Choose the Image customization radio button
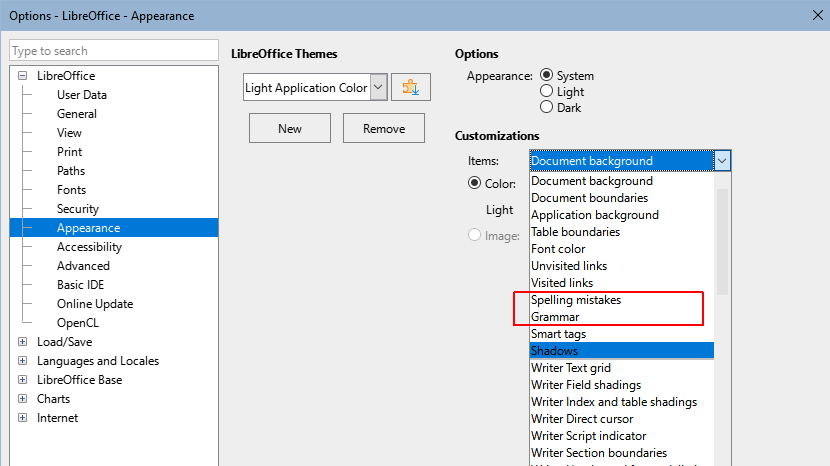Screen dimensions: 830x466 (x=474, y=235)
